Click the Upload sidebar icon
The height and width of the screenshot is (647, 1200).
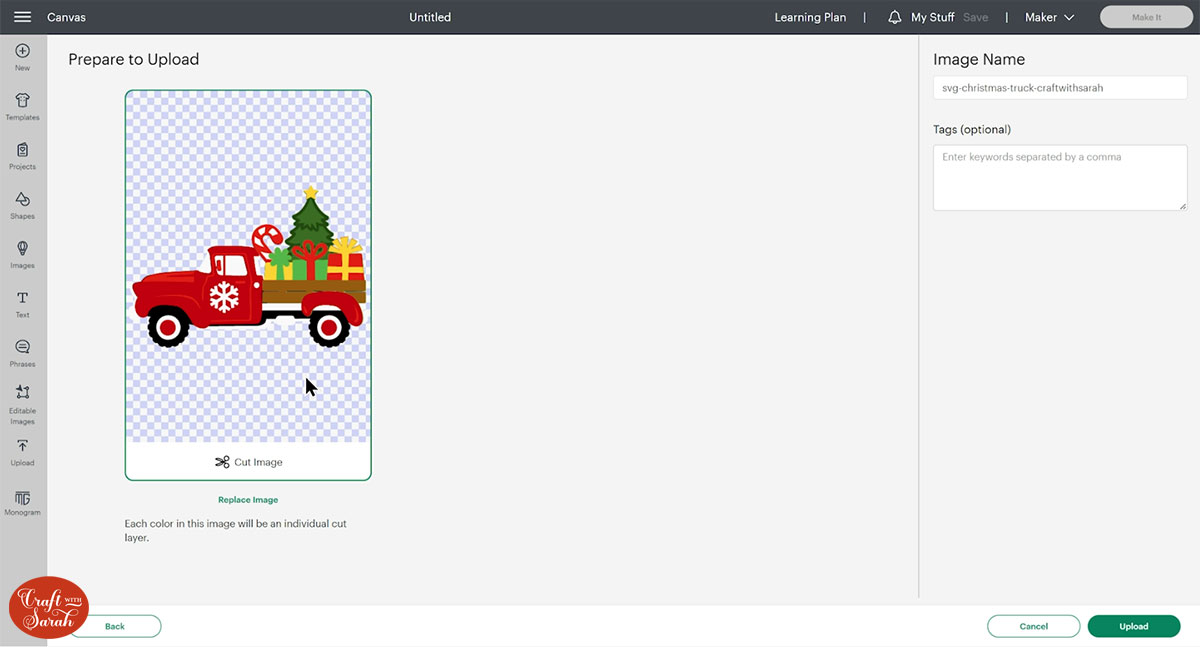(x=22, y=452)
